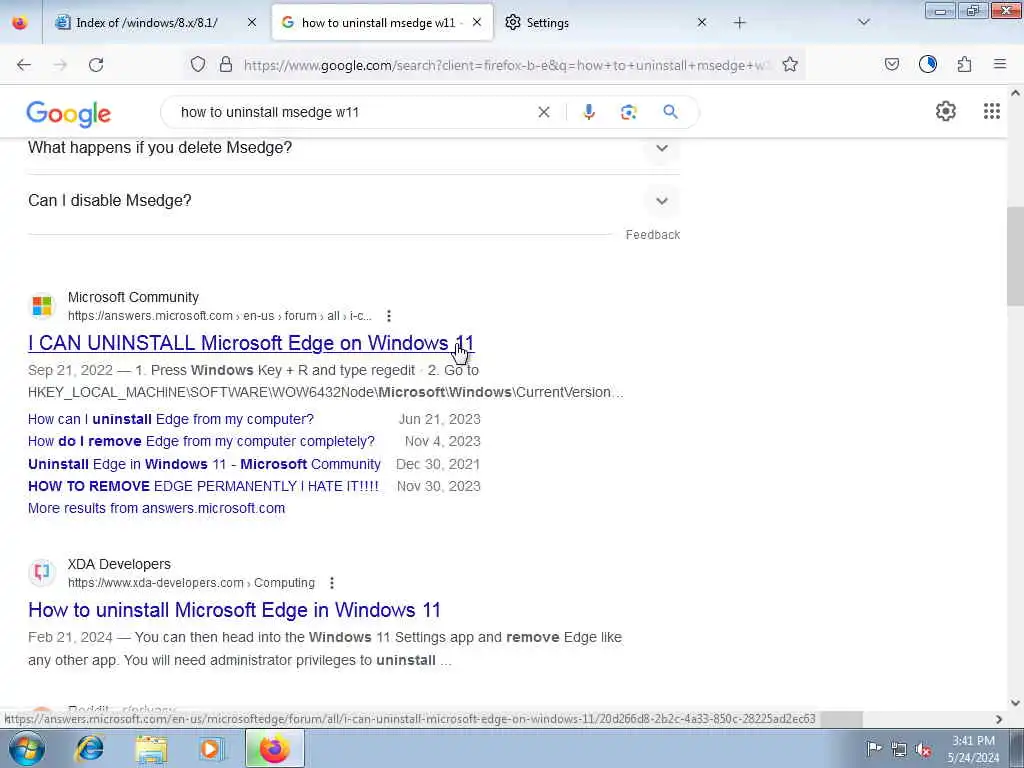Close the Settings tab

[x=702, y=23]
